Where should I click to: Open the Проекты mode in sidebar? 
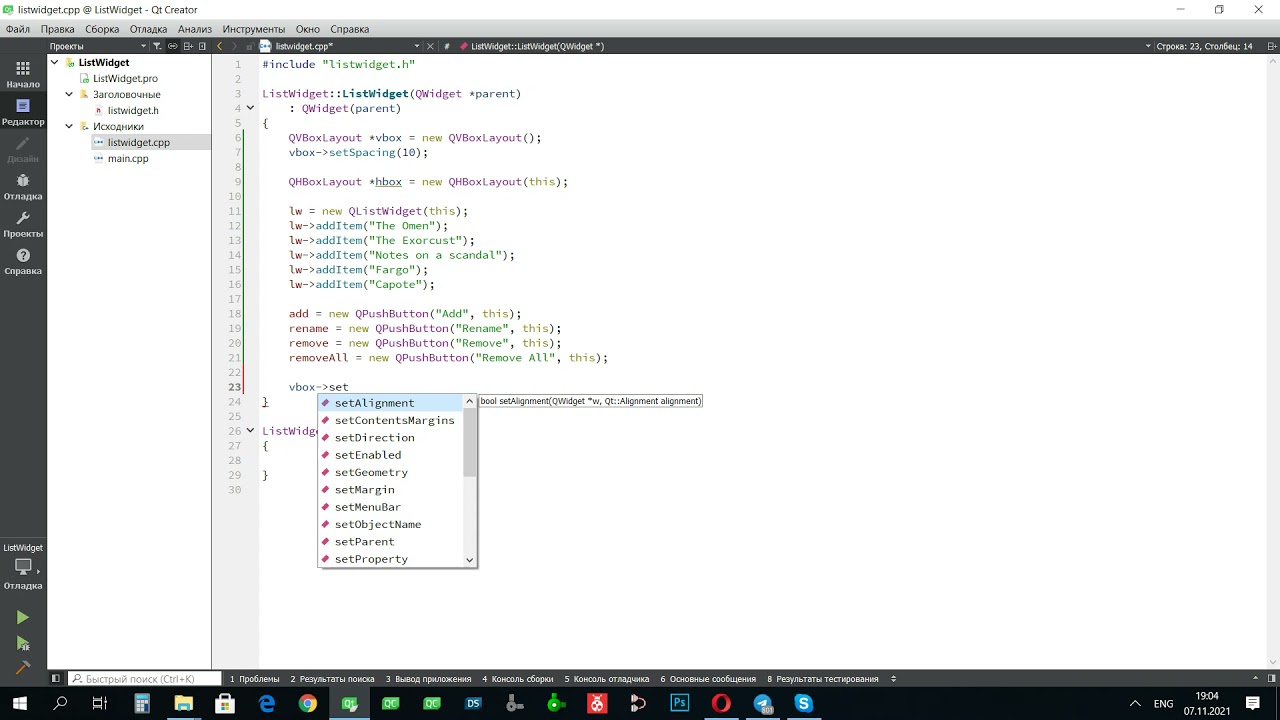23,224
